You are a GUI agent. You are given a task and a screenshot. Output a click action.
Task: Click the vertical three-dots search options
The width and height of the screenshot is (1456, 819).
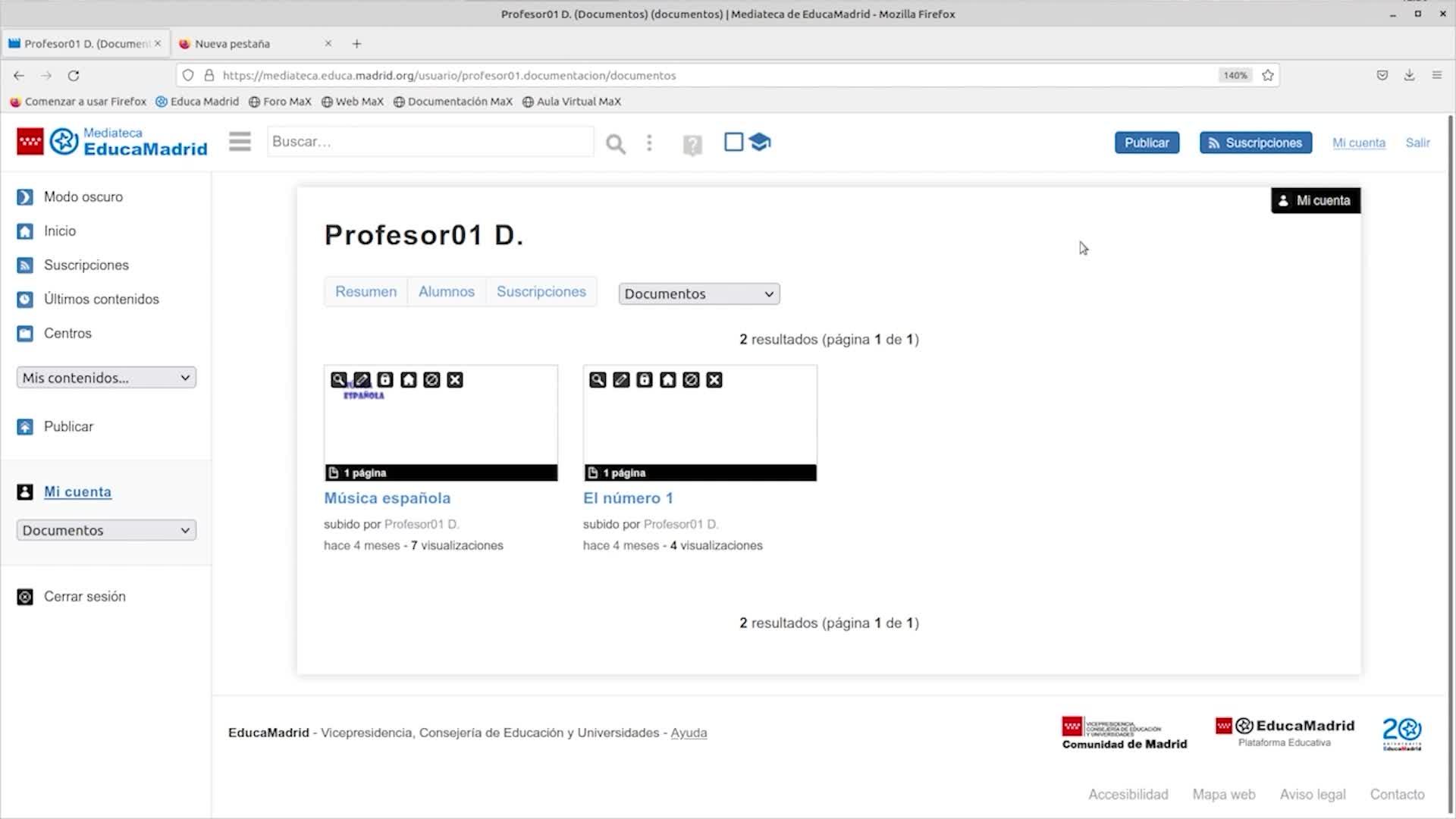tap(649, 143)
